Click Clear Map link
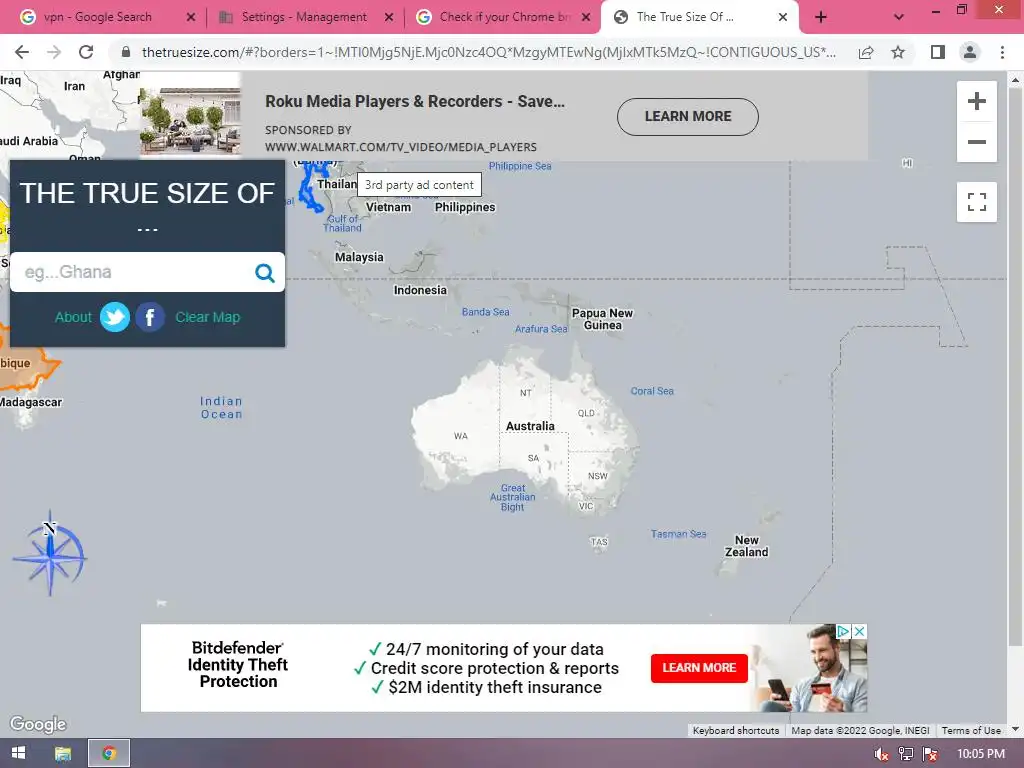1024x768 pixels. (x=208, y=317)
